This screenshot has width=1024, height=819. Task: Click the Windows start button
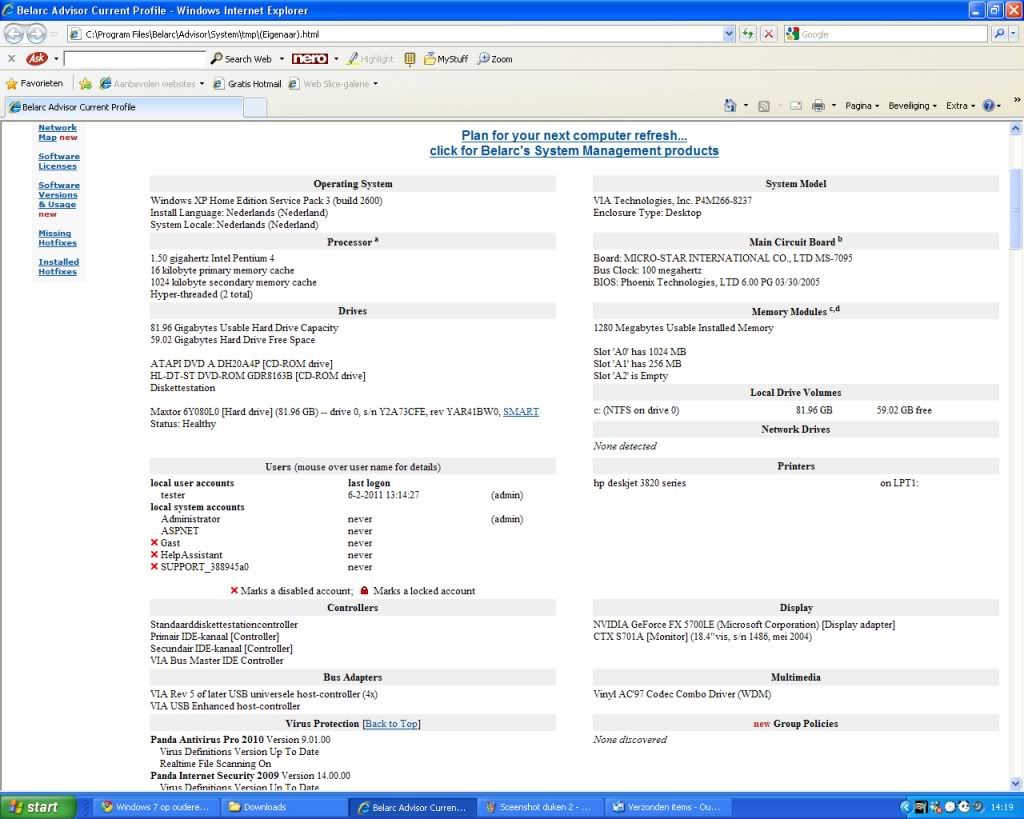[39, 807]
